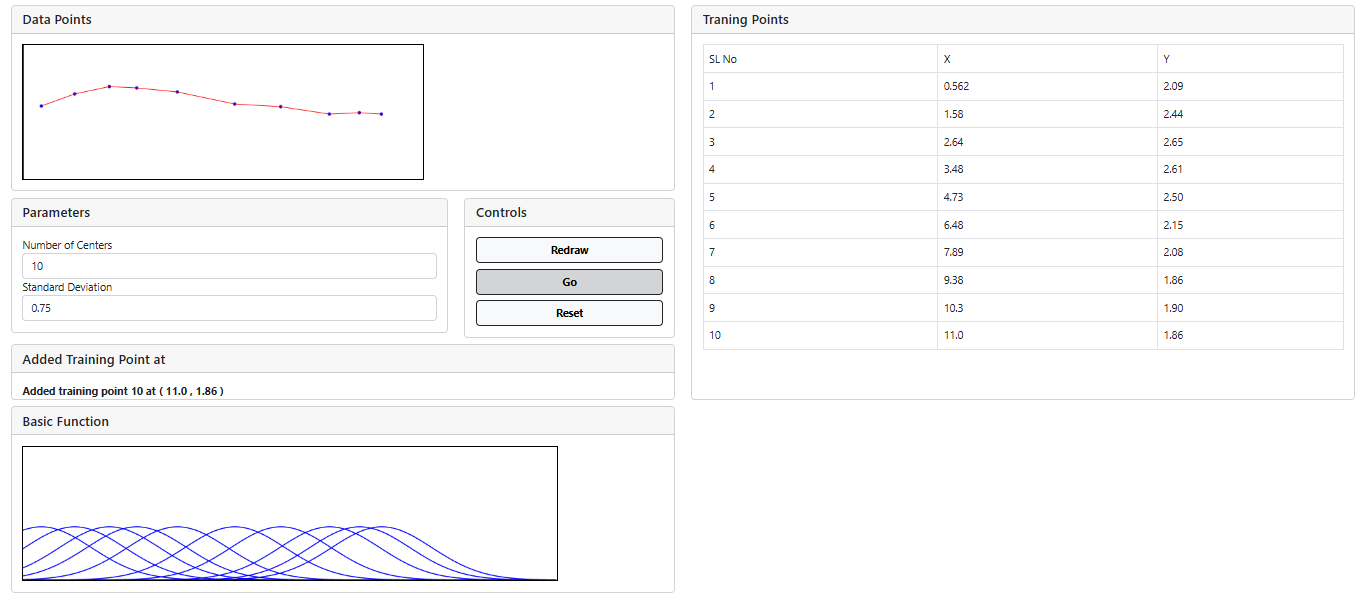Click the Redraw button
This screenshot has width=1366, height=598.
click(x=569, y=250)
